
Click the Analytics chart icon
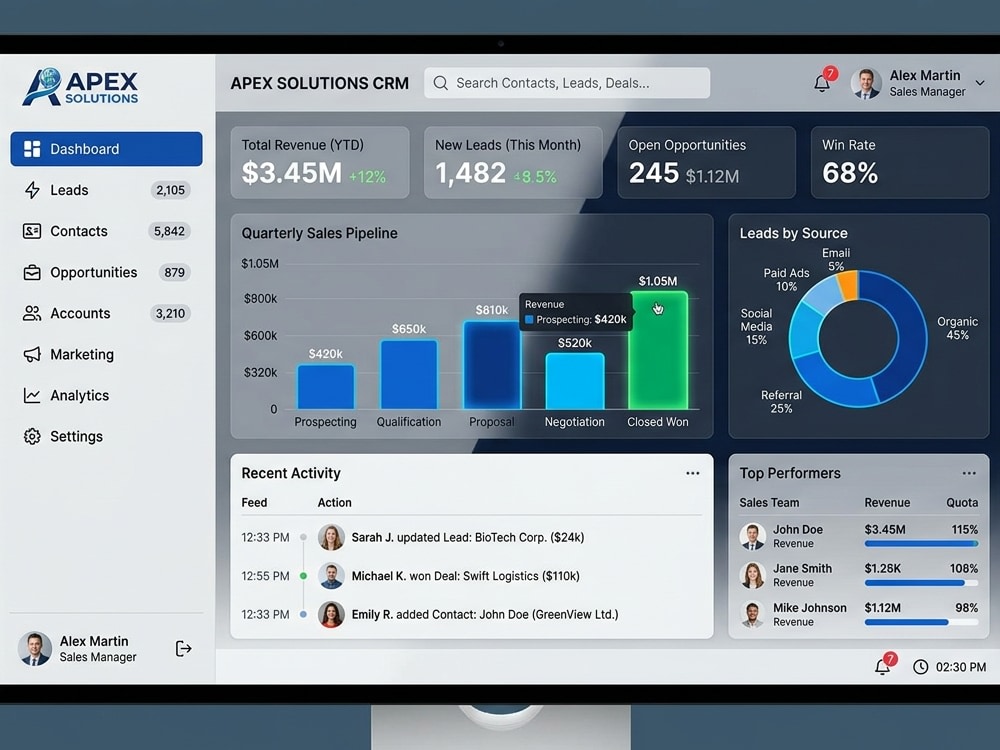[32, 395]
